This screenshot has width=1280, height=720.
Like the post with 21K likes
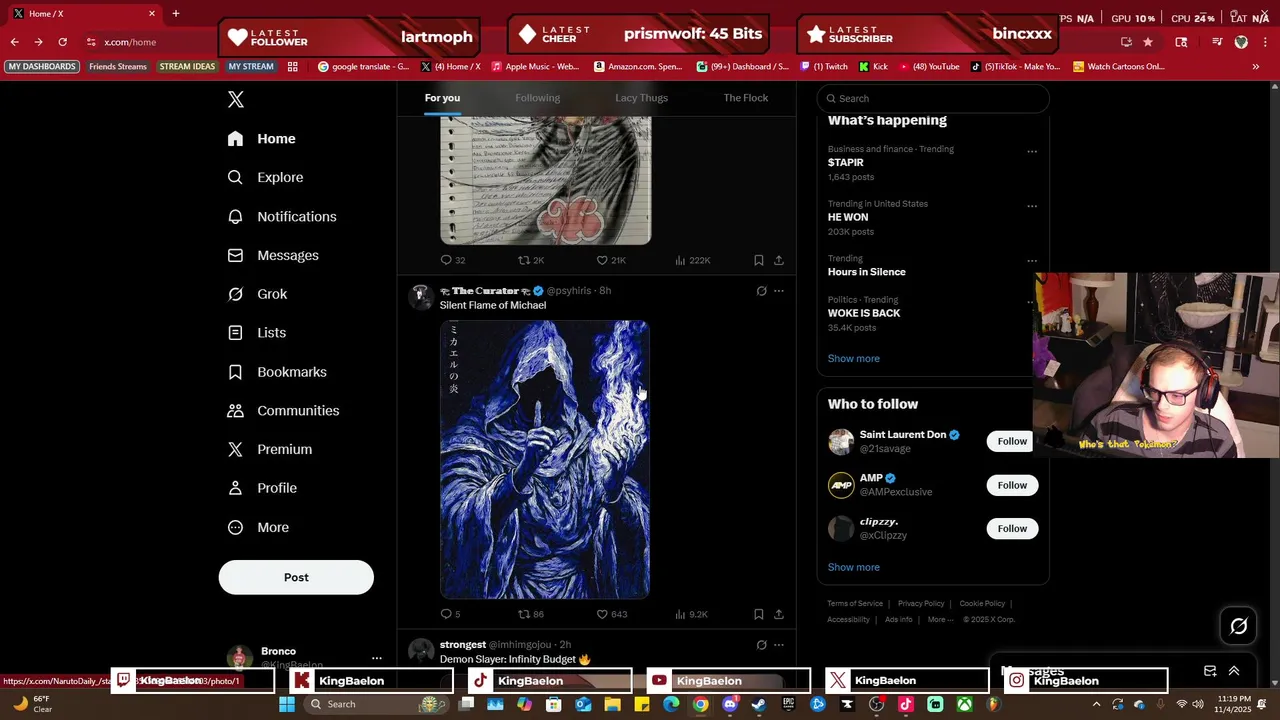[x=611, y=260]
